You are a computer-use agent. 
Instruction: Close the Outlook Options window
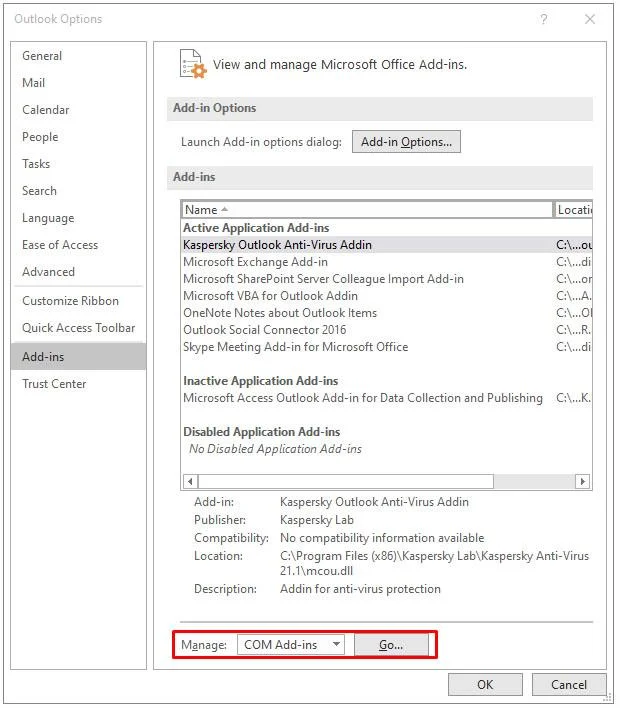click(x=590, y=19)
